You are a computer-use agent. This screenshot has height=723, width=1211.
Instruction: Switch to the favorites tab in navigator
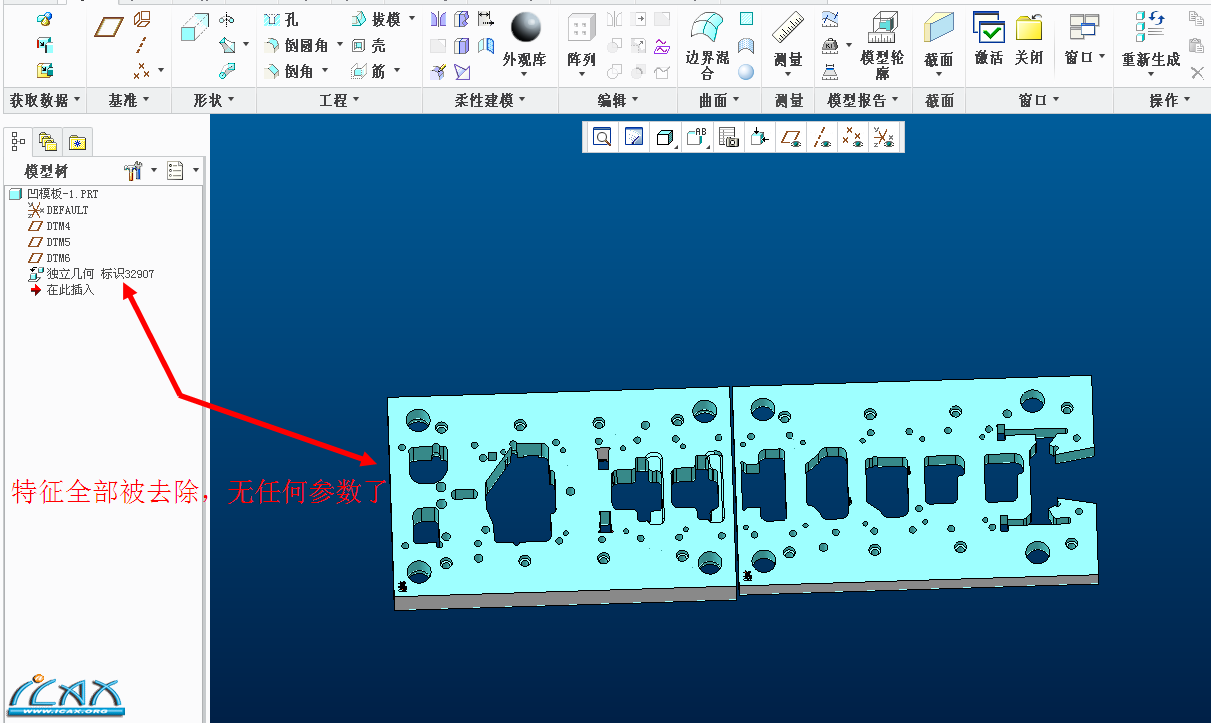coord(77,142)
